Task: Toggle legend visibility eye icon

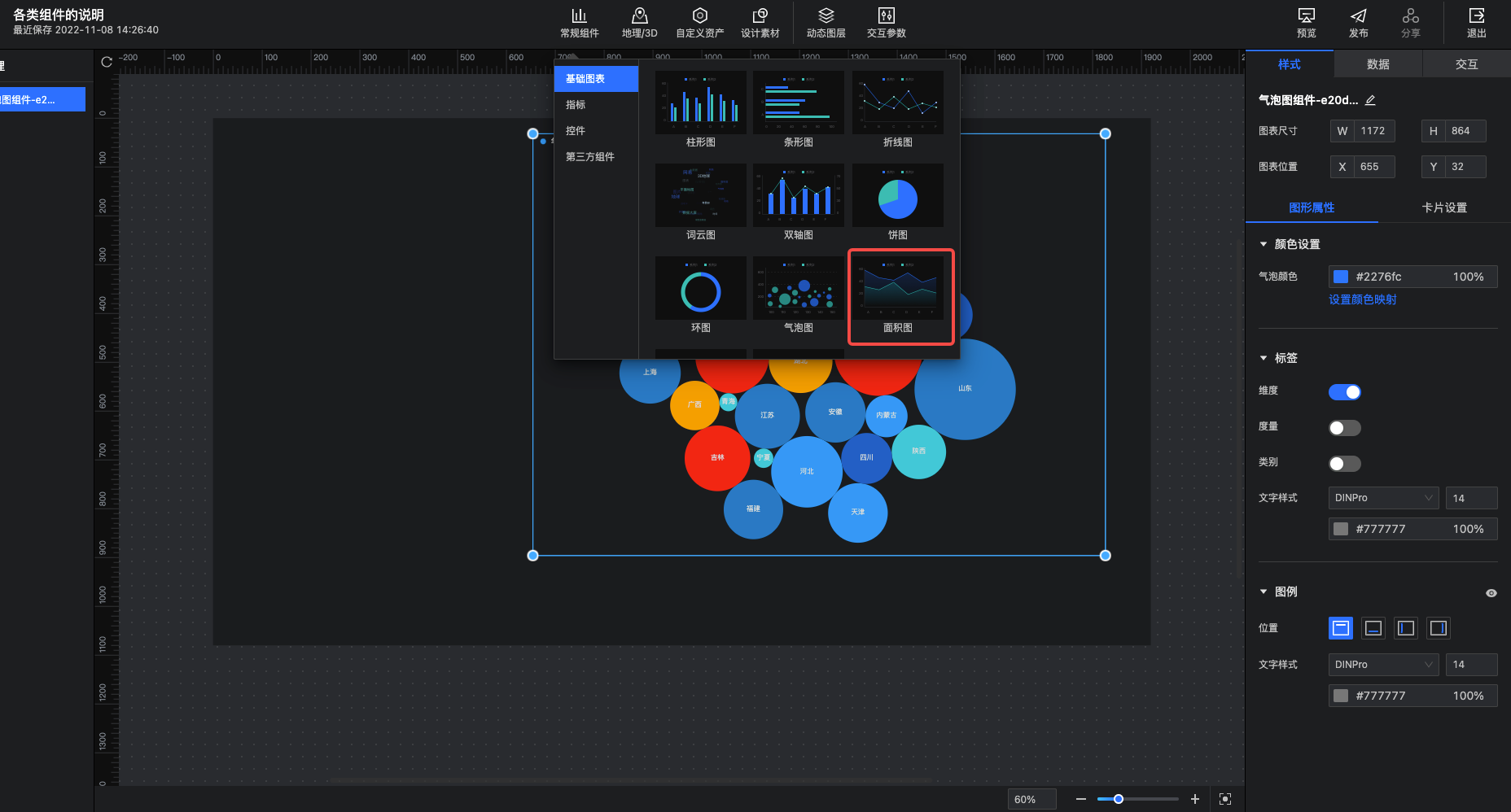Action: [x=1491, y=593]
